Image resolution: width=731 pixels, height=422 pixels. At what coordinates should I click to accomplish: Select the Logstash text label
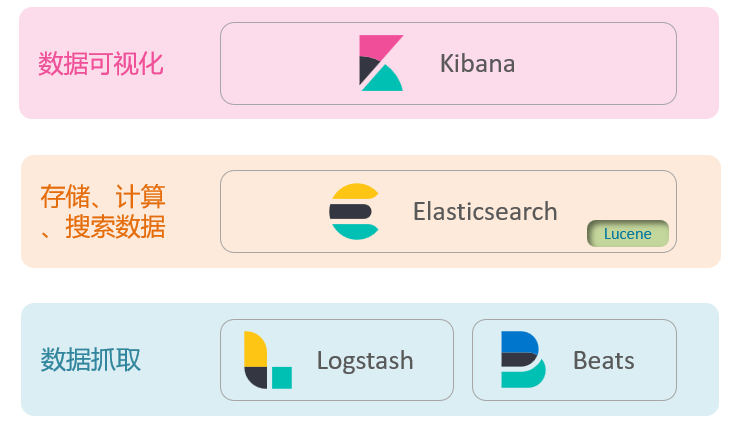pyautogui.click(x=365, y=361)
